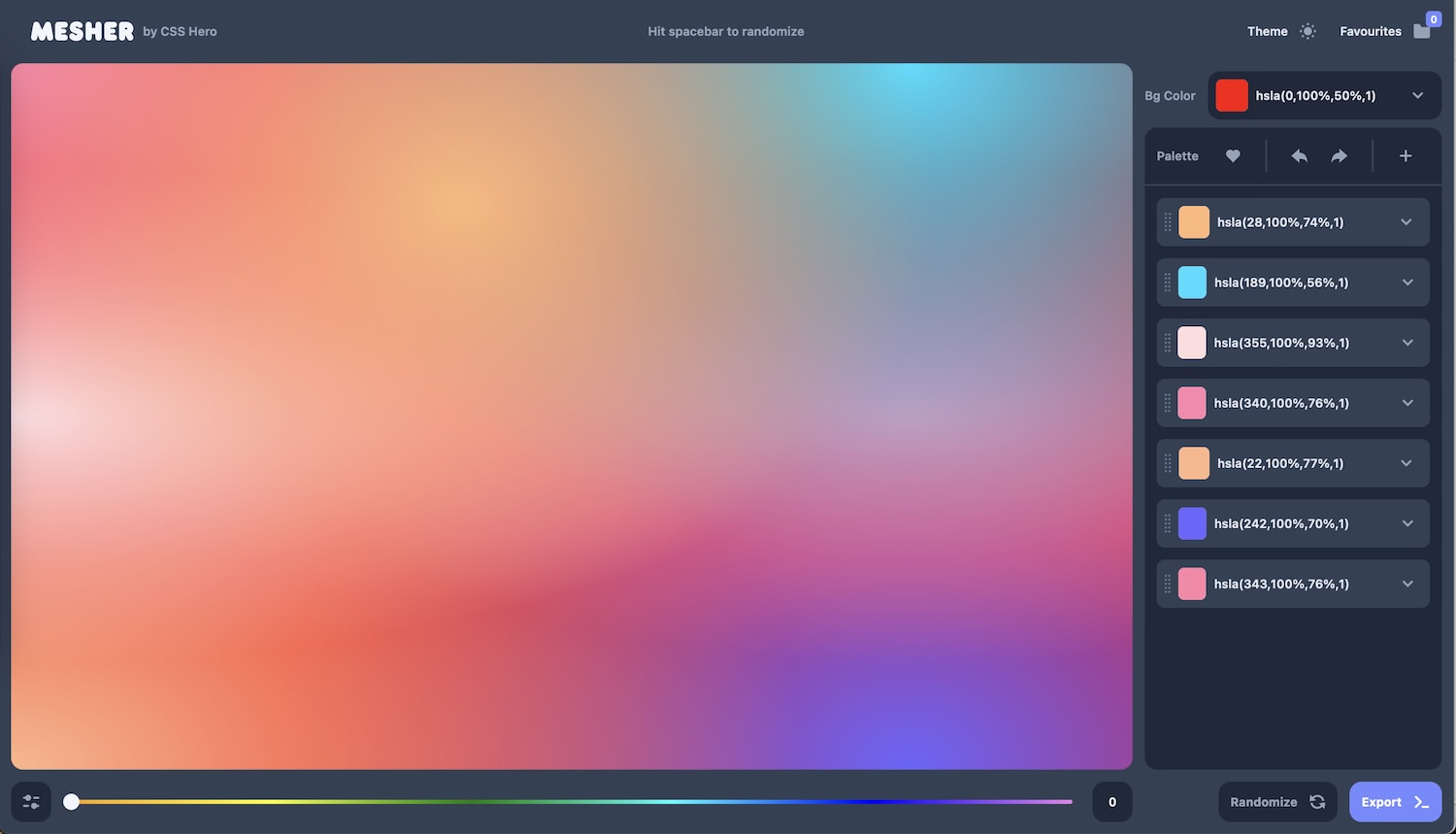Viewport: 1456px width, 834px height.
Task: Click the hsla(189,100%,56%,1) value text
Action: click(x=1281, y=283)
